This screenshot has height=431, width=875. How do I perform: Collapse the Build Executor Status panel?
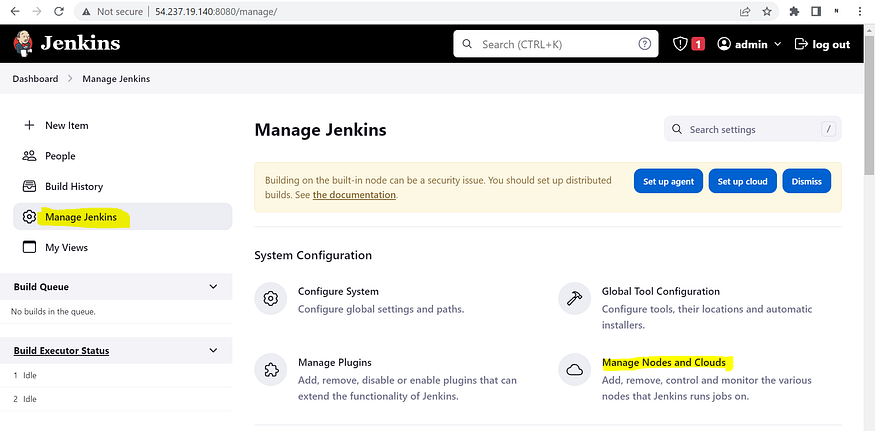(213, 351)
